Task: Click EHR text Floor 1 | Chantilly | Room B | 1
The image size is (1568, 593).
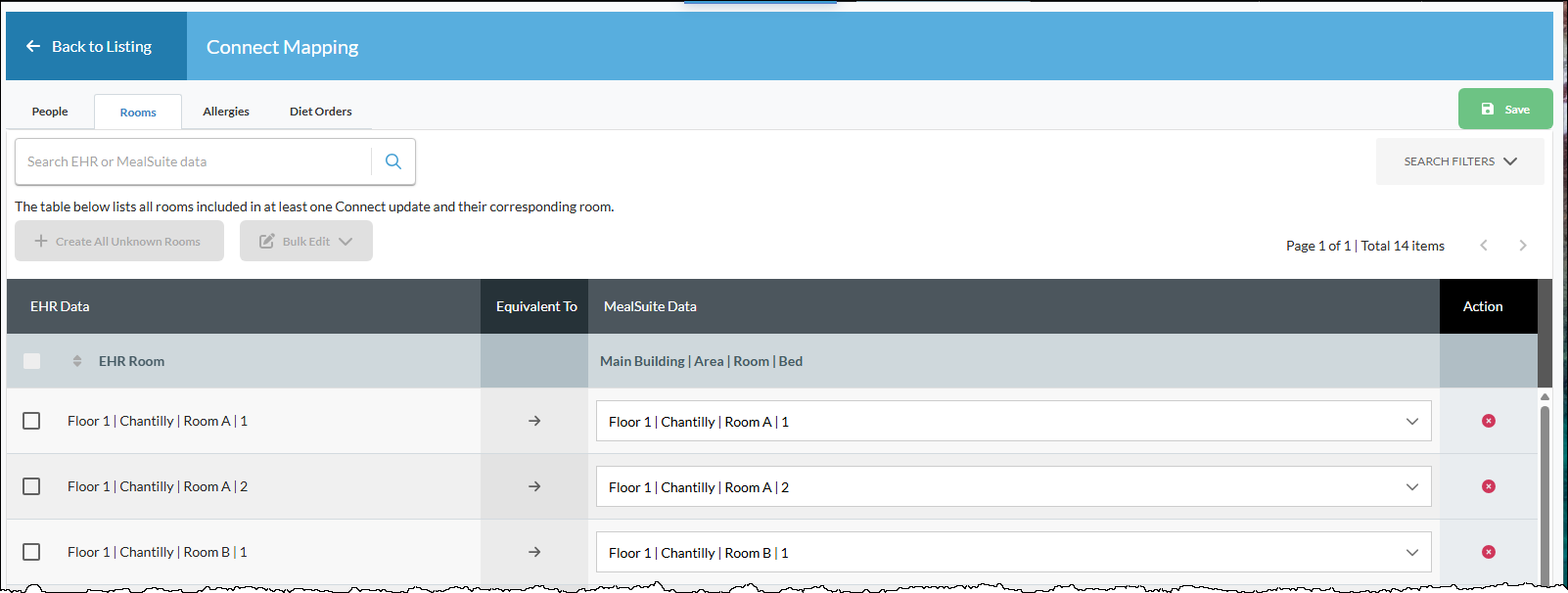Action: pyautogui.click(x=158, y=552)
